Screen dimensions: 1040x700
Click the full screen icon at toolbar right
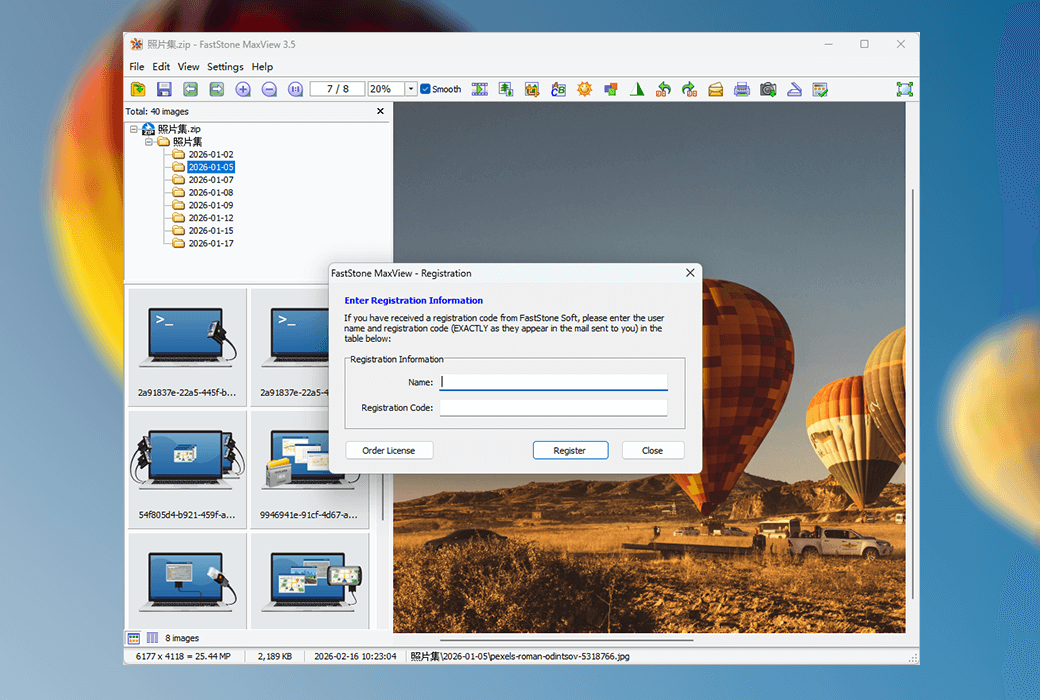point(904,89)
